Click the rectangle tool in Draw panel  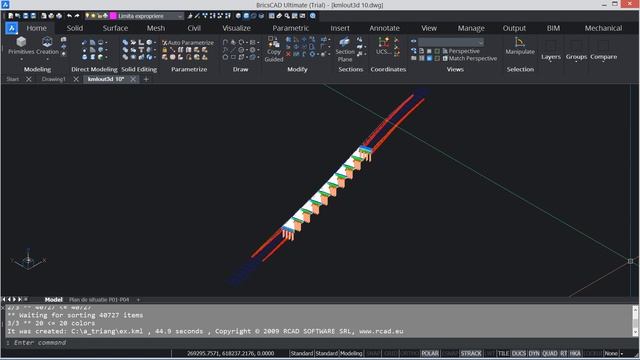pyautogui.click(x=233, y=57)
